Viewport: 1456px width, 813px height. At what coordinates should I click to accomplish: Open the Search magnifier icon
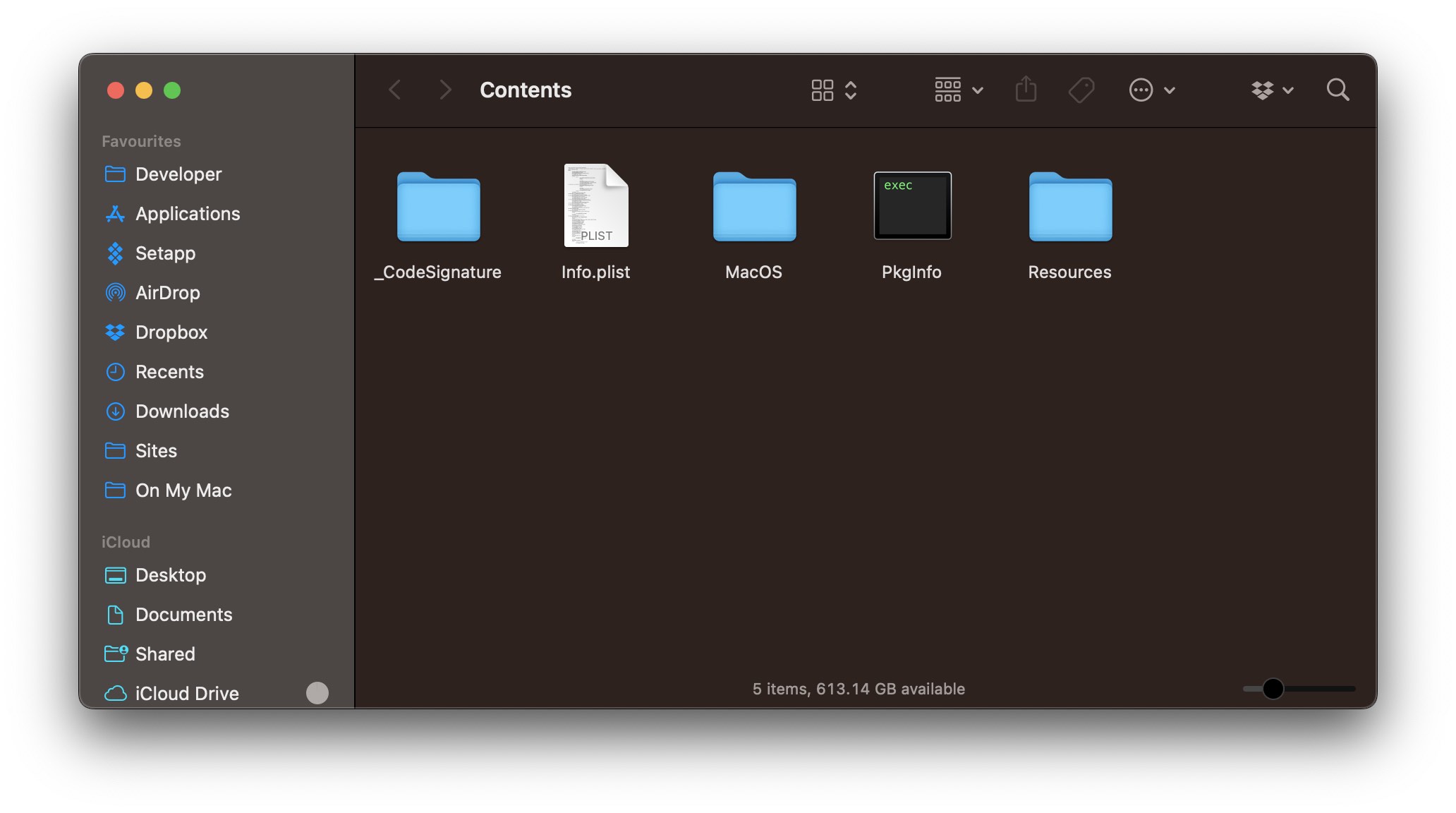(x=1337, y=90)
